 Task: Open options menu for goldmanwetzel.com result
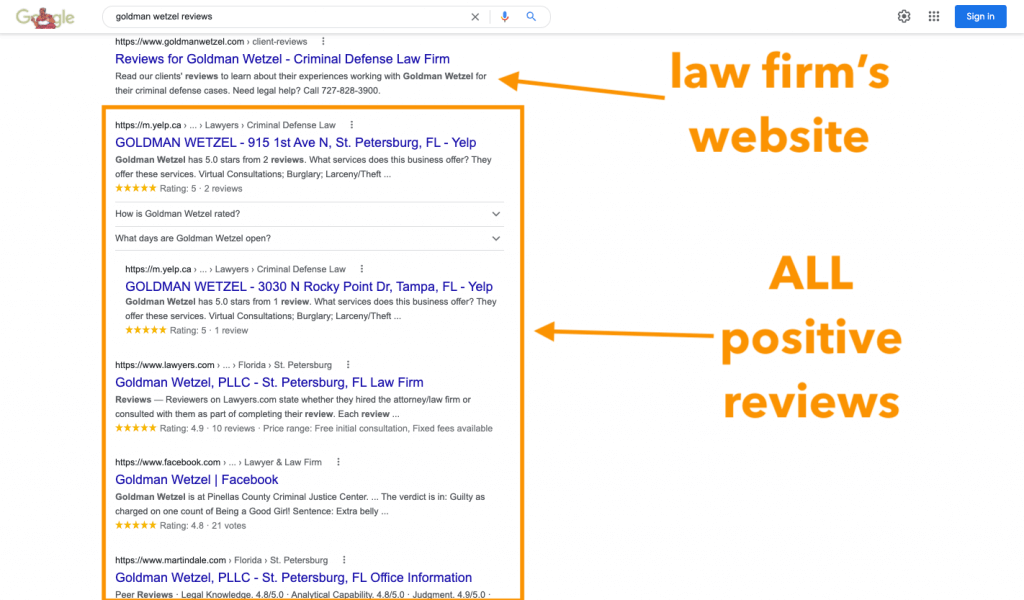click(x=323, y=41)
